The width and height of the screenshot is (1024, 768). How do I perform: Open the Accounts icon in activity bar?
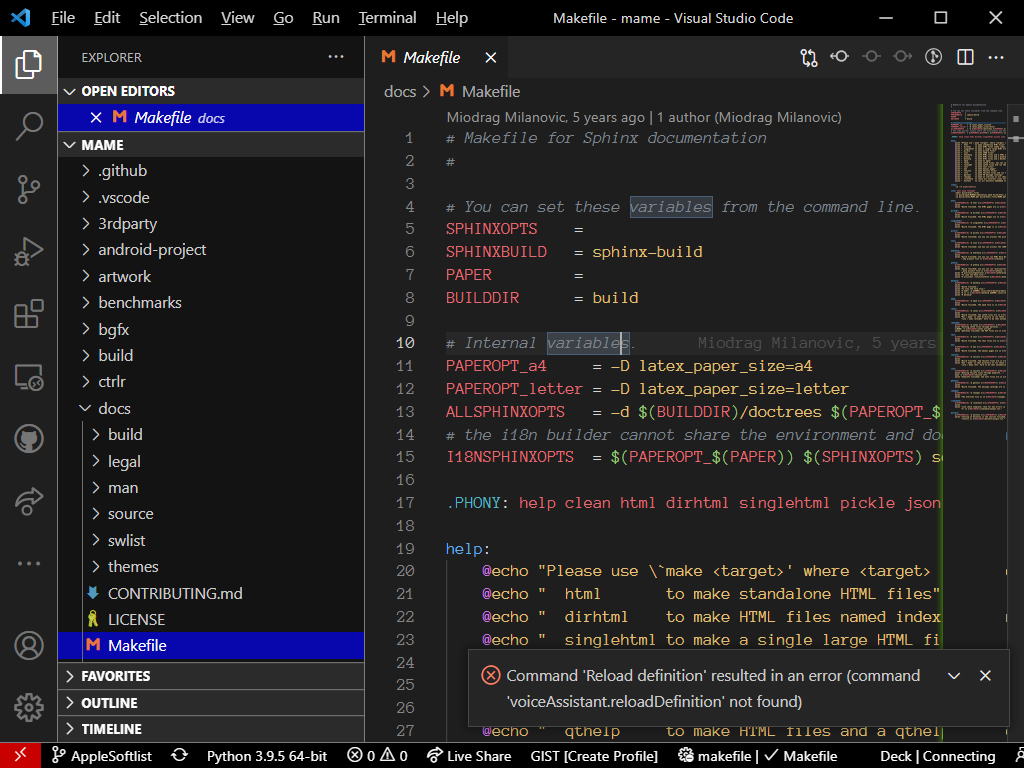(x=28, y=645)
